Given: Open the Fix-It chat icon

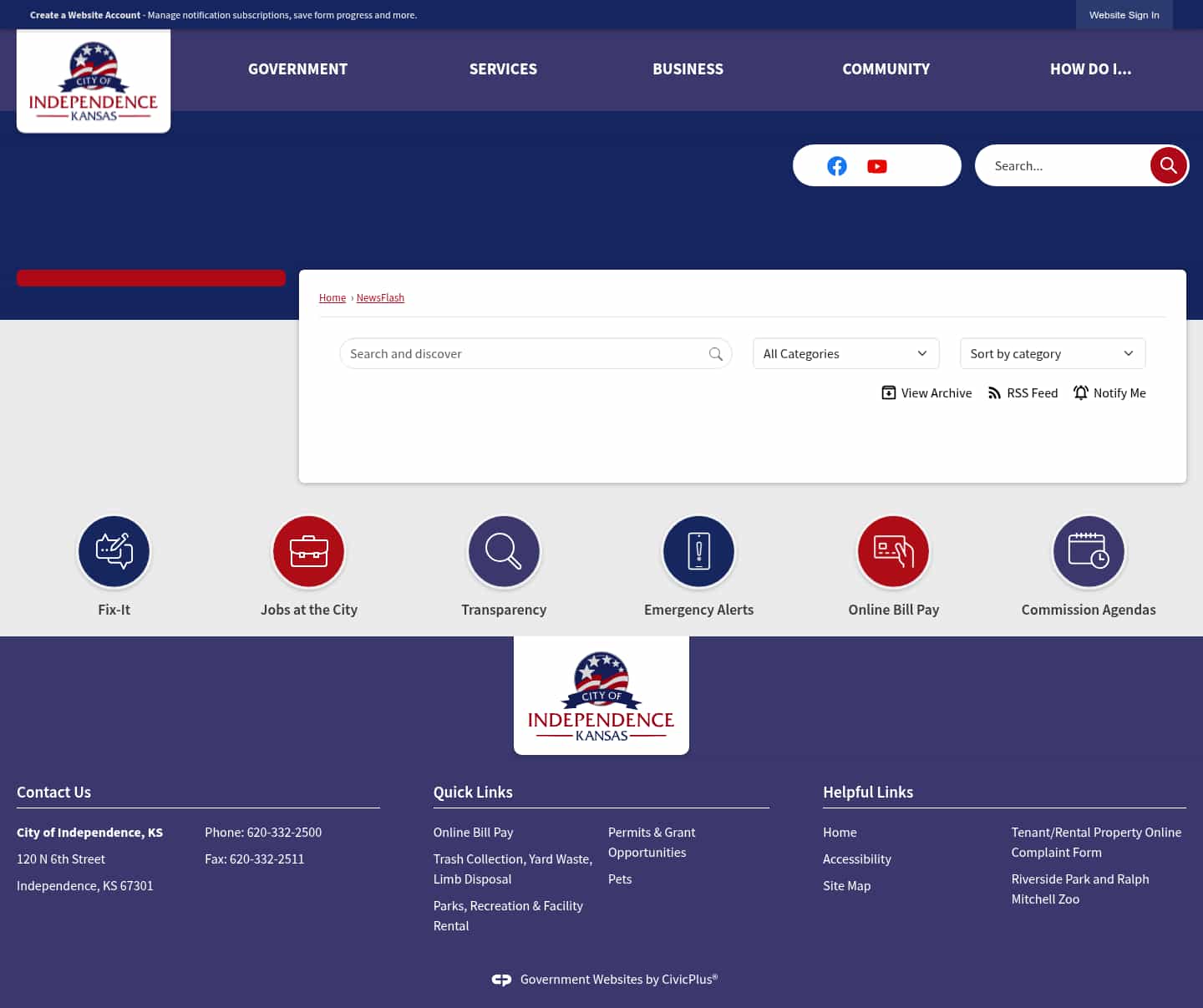Looking at the screenshot, I should 114,551.
